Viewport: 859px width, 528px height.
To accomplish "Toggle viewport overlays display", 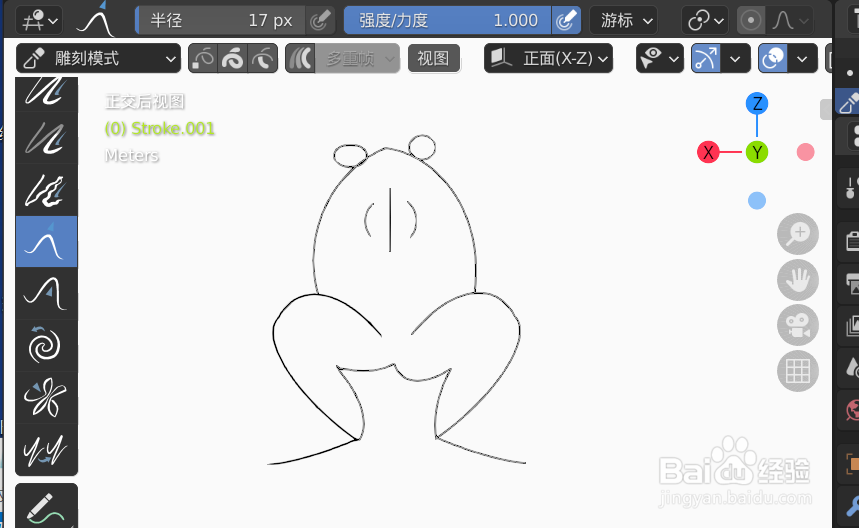I will coord(772,58).
